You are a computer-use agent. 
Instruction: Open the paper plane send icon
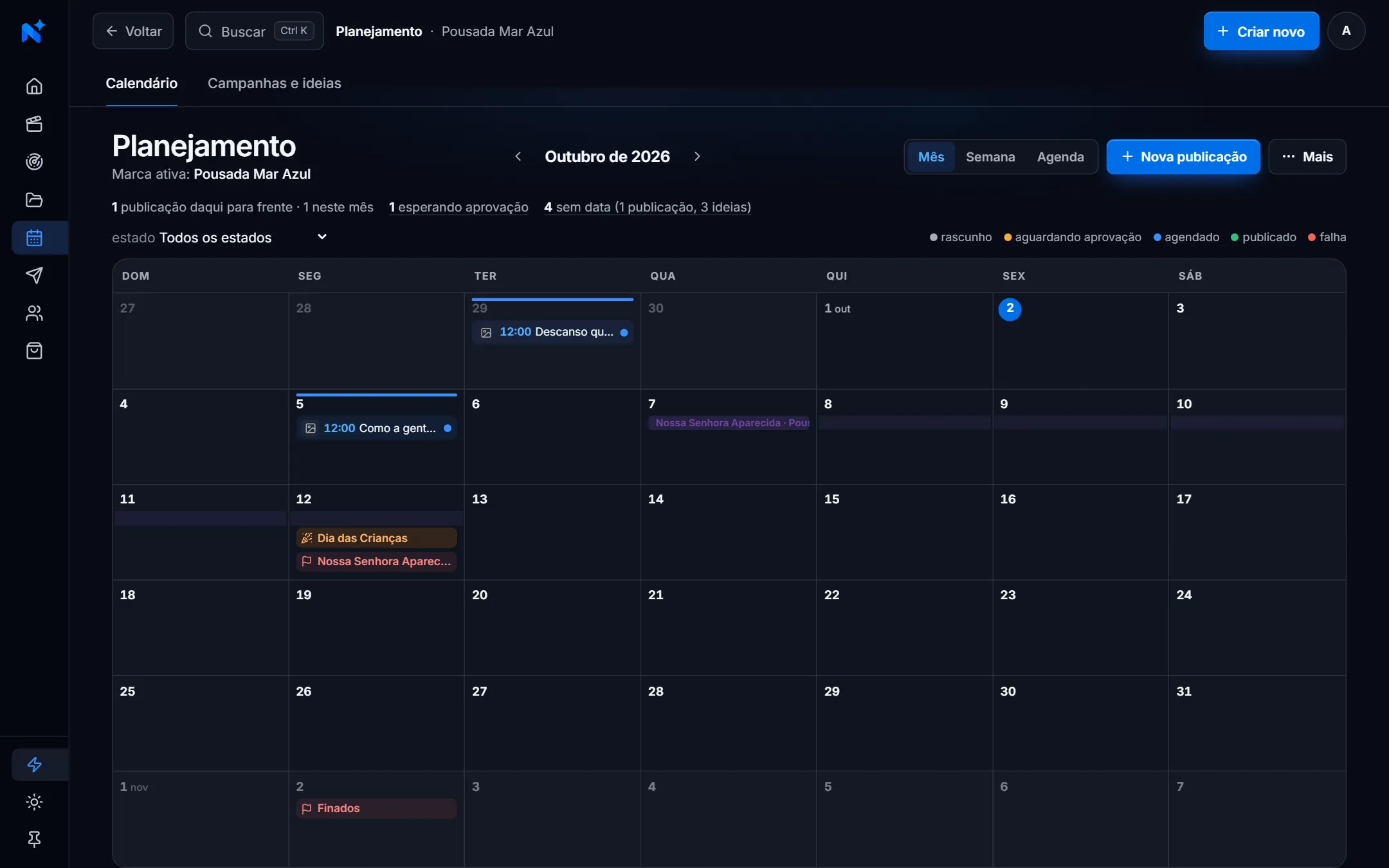[34, 275]
